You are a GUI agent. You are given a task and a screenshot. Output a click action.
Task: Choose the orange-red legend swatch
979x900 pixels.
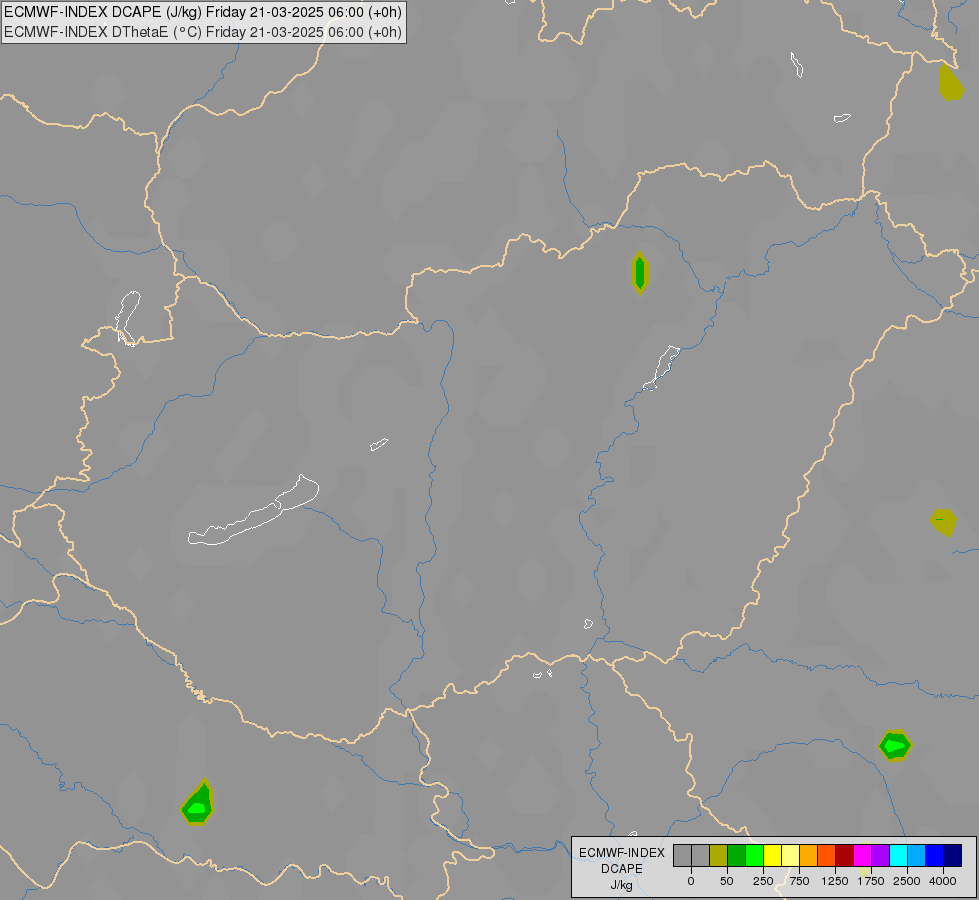point(827,856)
